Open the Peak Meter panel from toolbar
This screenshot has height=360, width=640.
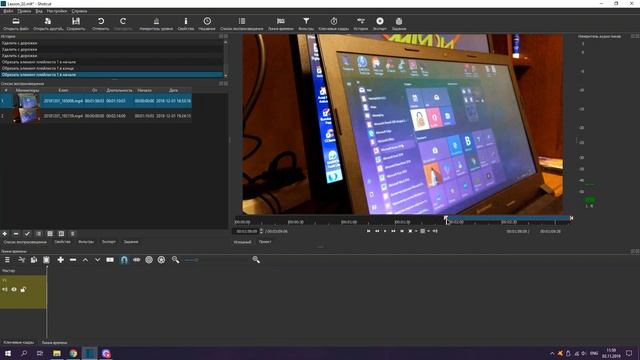coord(156,21)
